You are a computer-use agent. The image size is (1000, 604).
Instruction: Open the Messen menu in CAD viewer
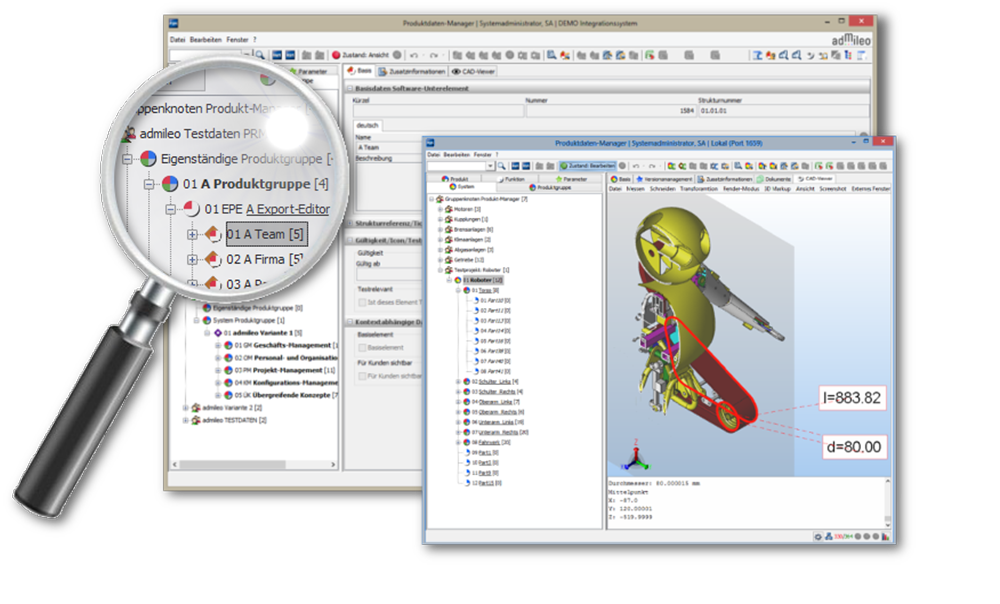(635, 189)
